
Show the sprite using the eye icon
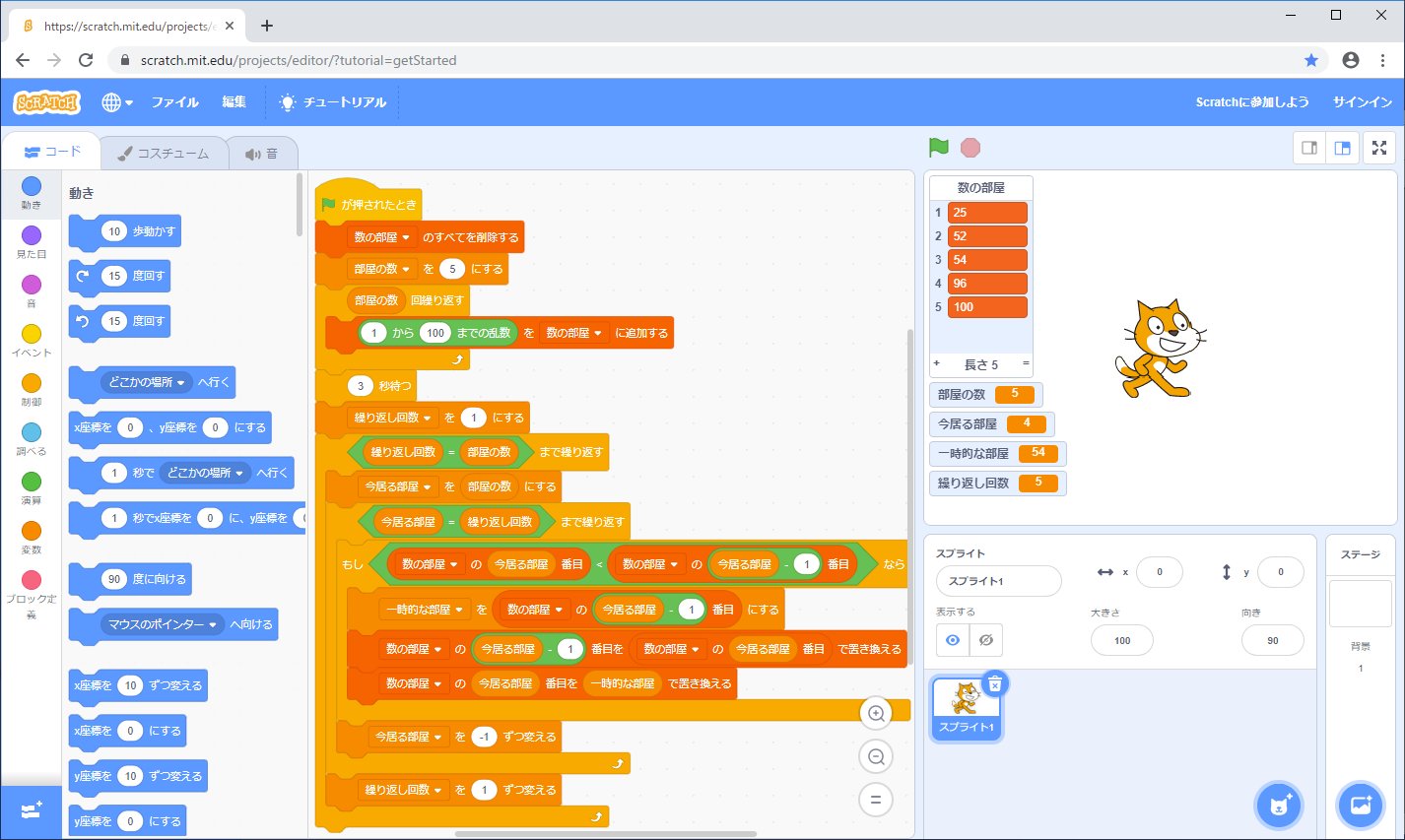pos(953,640)
